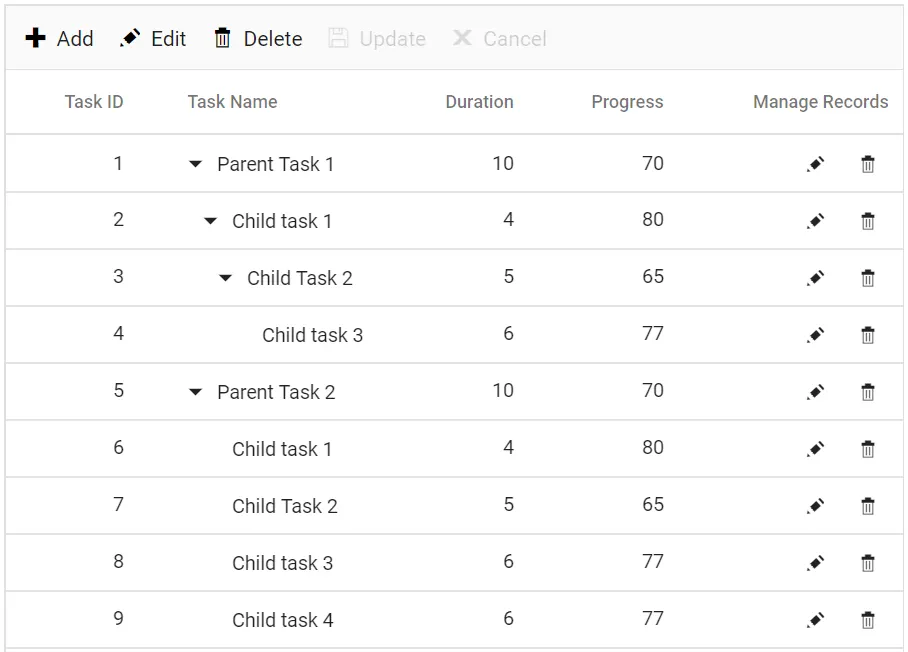Edit the Parent Task 2 row via pencil icon

click(x=815, y=392)
